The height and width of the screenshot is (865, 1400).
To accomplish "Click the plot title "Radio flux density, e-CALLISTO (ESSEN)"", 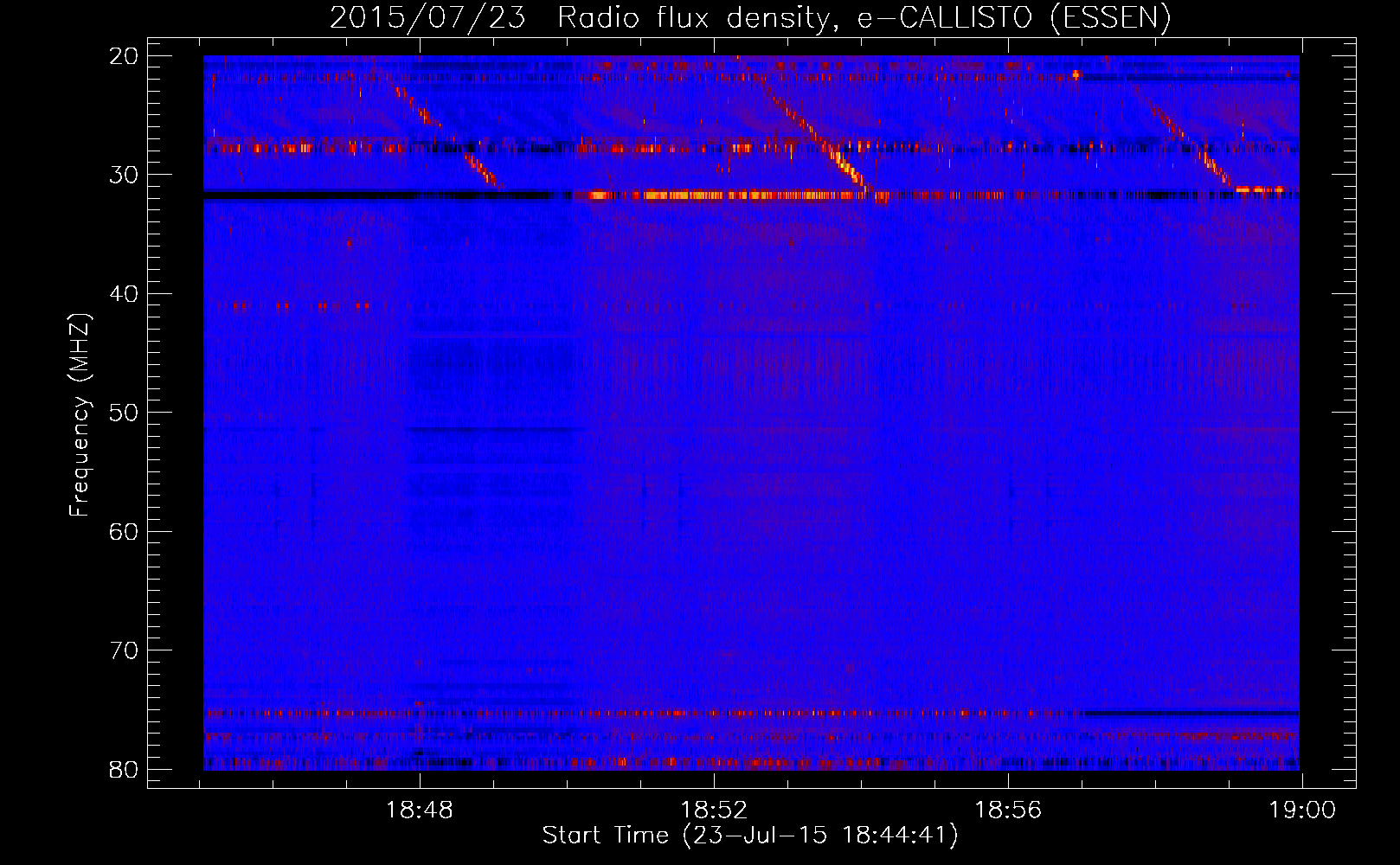I will [864, 18].
